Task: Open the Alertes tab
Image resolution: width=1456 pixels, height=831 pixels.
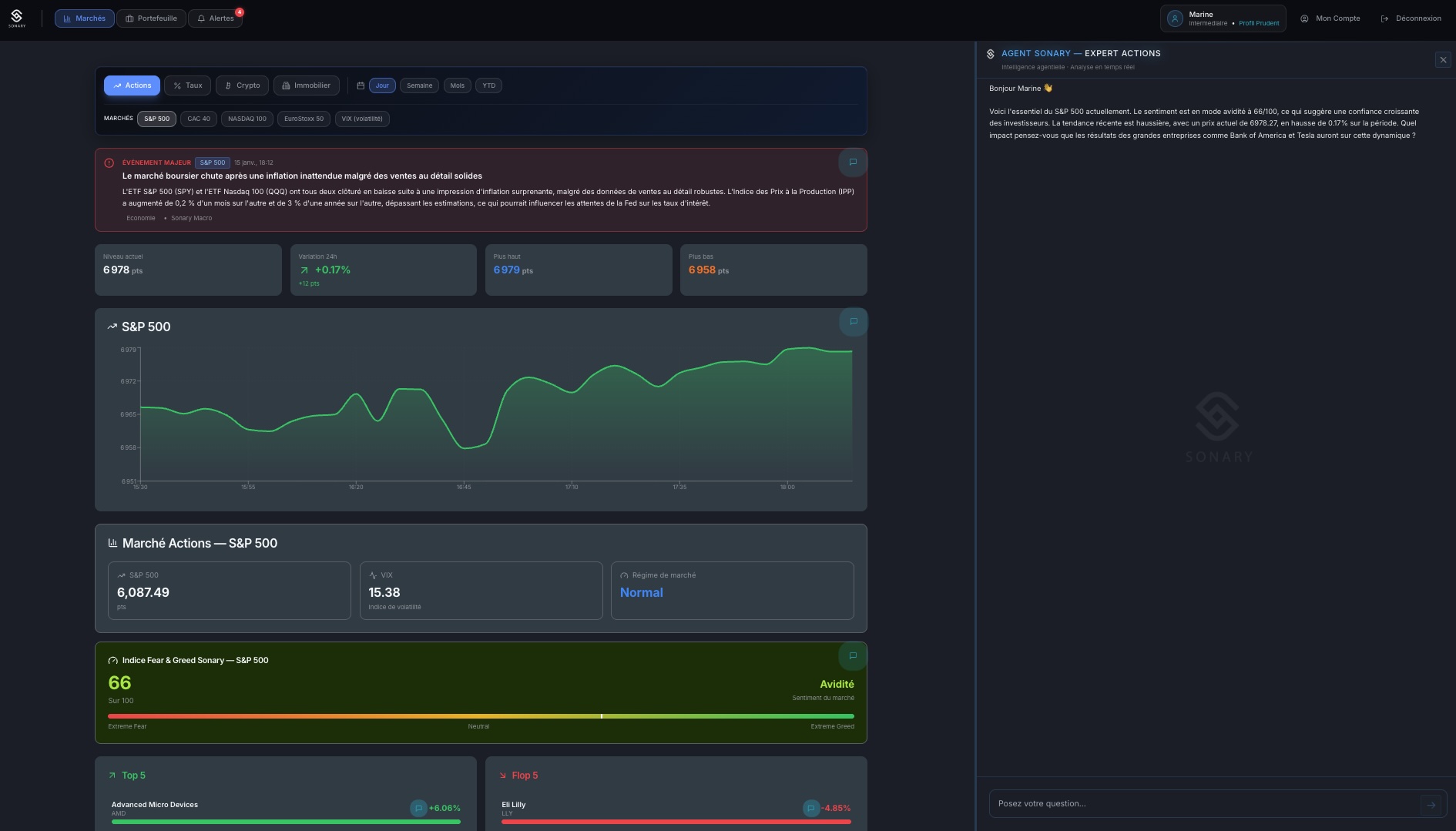Action: (x=216, y=18)
